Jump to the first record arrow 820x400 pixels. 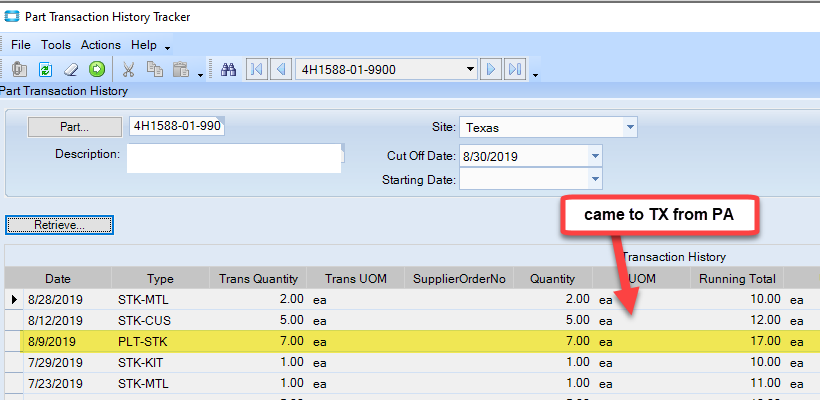257,69
